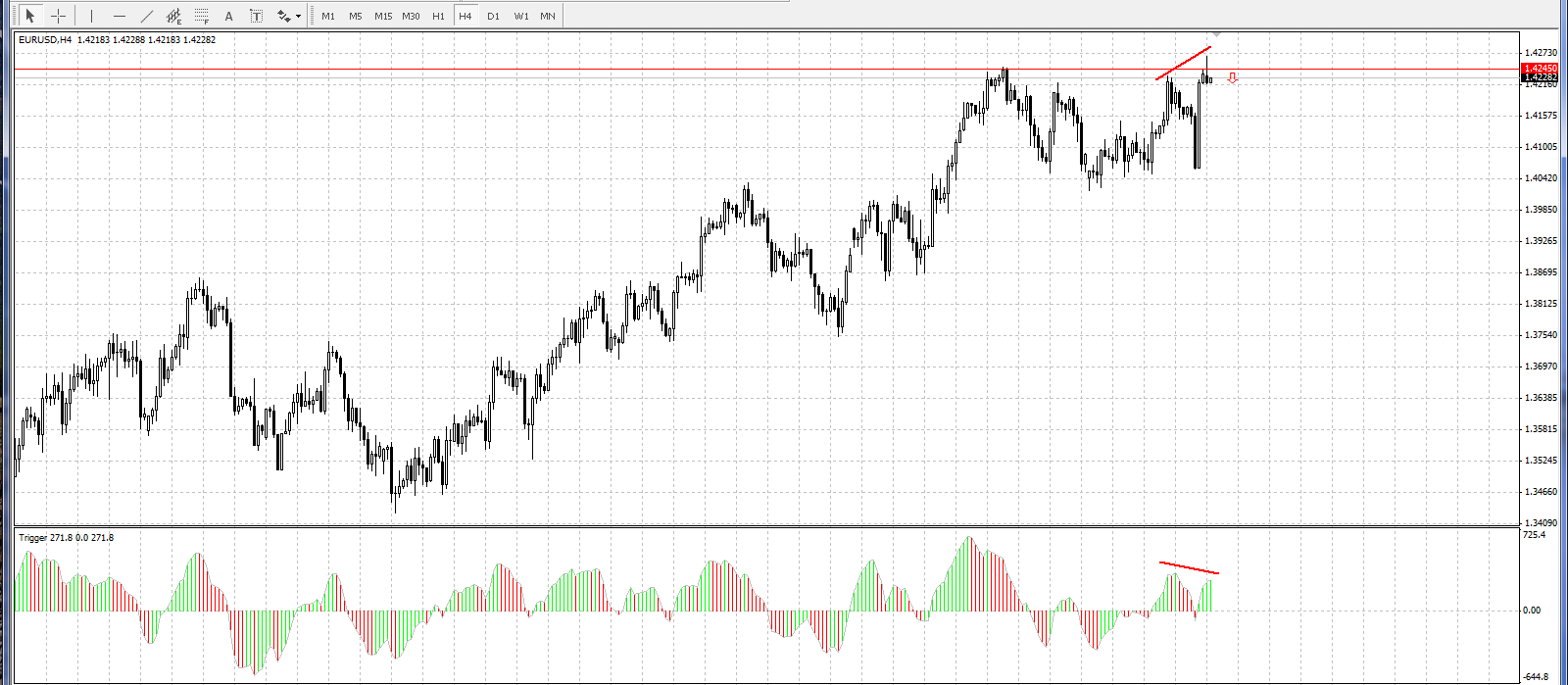Pick the horizontal line drawing tool
Screen dimensions: 1568x685
tap(119, 16)
